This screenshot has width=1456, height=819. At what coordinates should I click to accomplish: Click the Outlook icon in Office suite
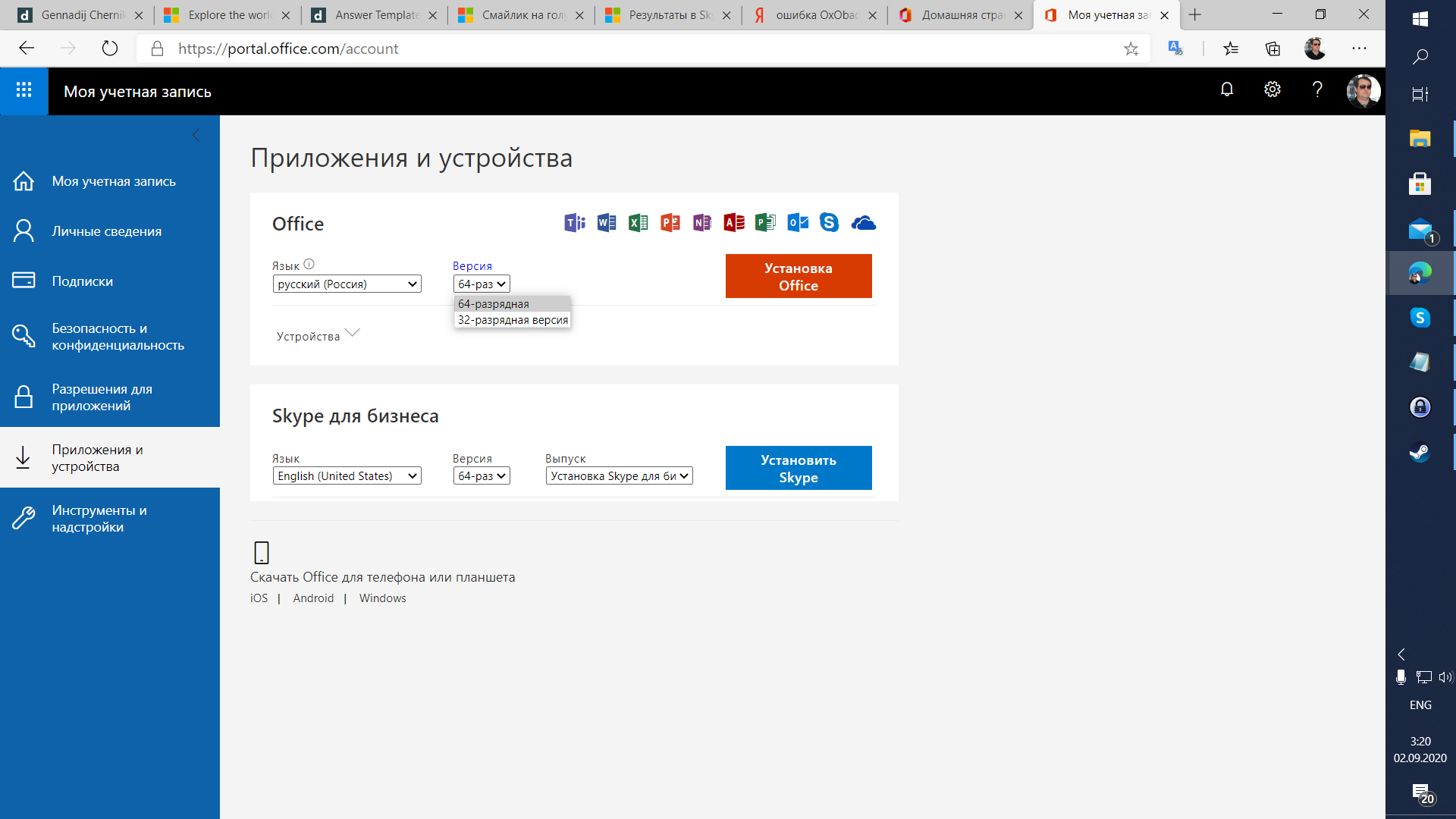(797, 222)
